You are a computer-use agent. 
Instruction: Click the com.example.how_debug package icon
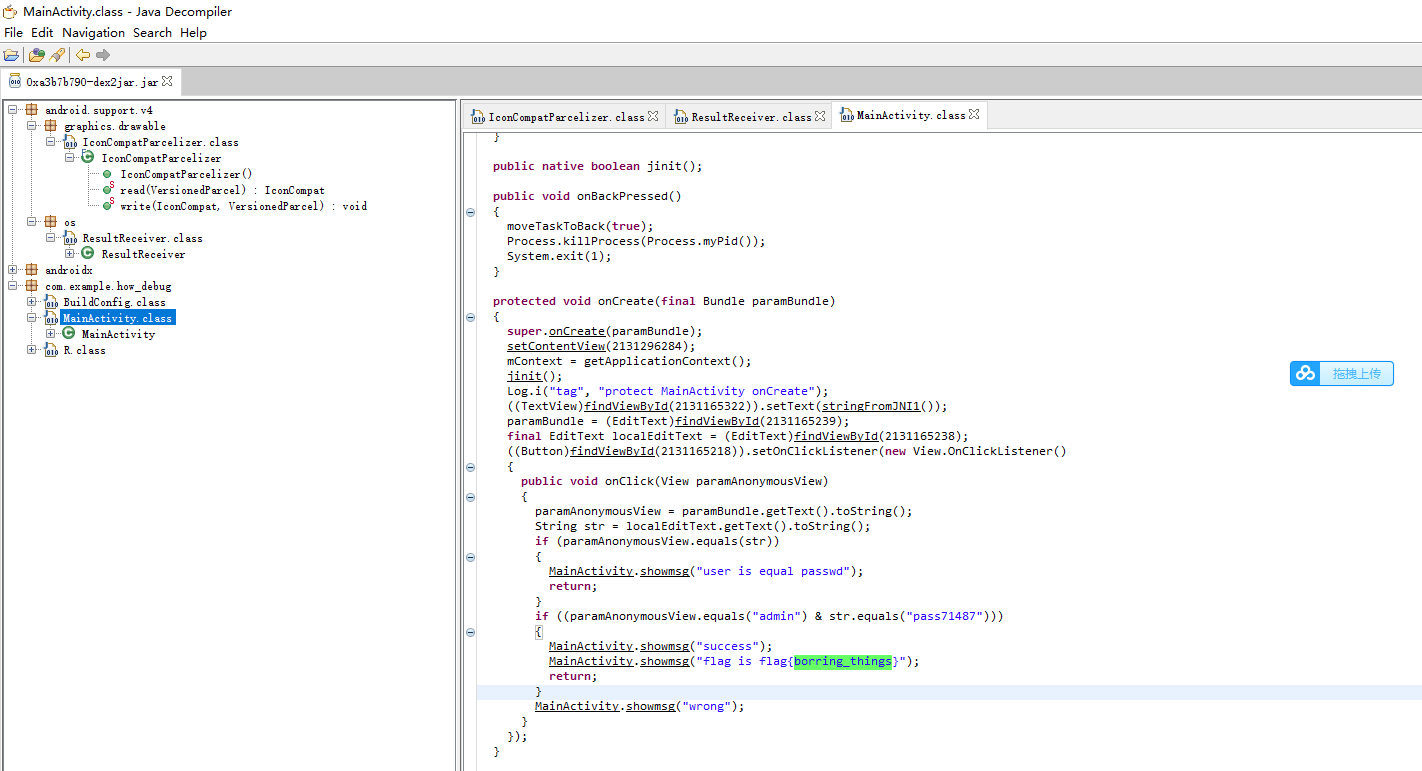(32, 286)
